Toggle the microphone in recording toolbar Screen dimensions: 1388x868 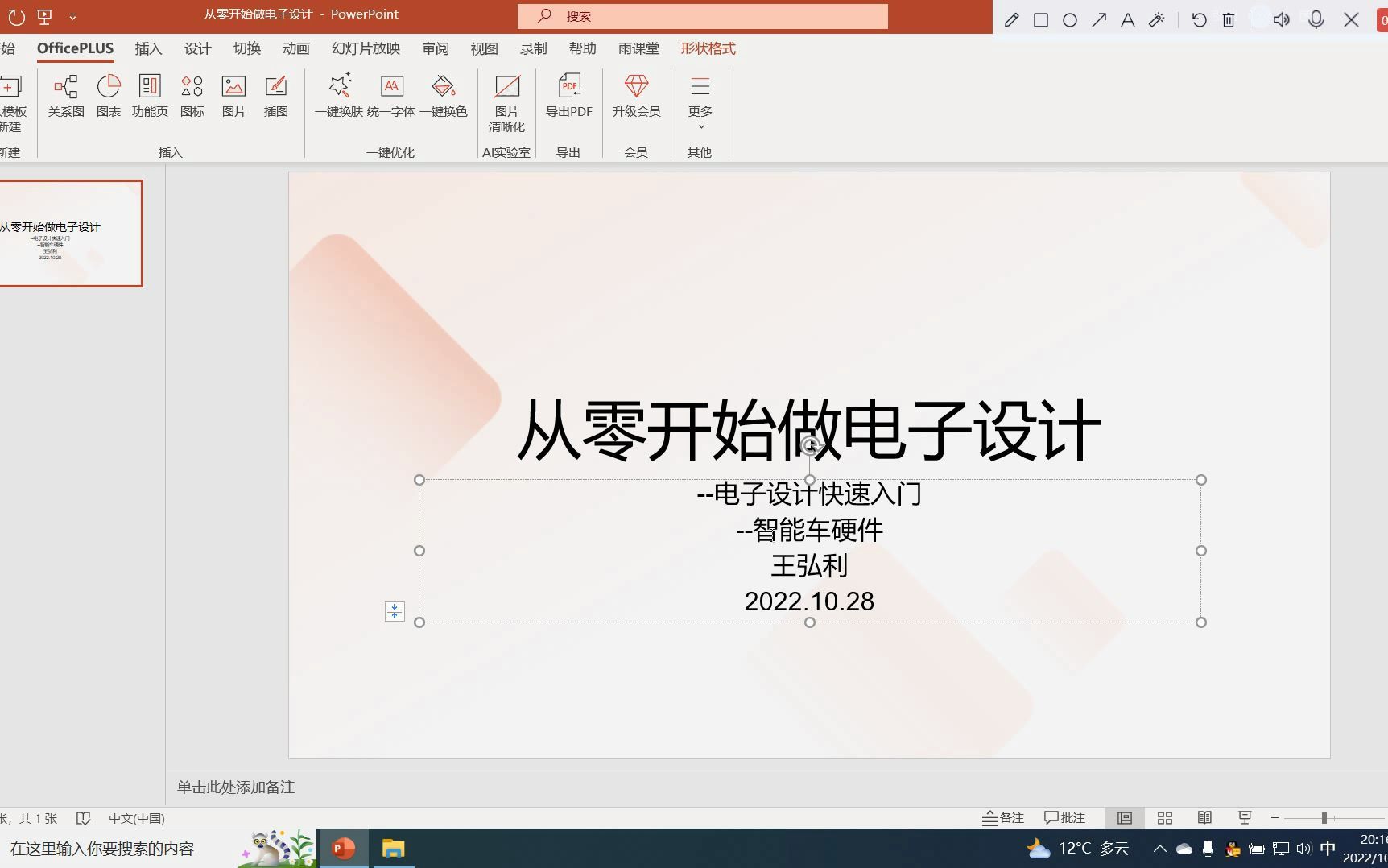pos(1316,20)
